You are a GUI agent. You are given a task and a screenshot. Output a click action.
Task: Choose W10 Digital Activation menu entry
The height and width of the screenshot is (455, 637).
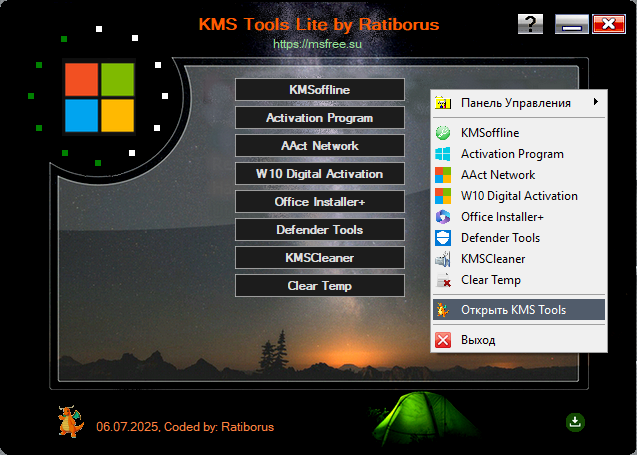[x=519, y=196]
